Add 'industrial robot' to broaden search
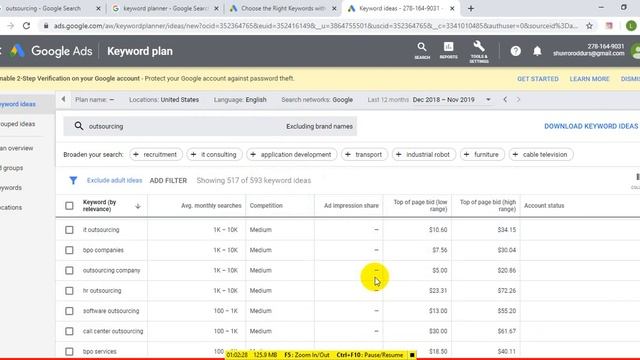Viewport: 640px width, 360px height. click(x=424, y=155)
